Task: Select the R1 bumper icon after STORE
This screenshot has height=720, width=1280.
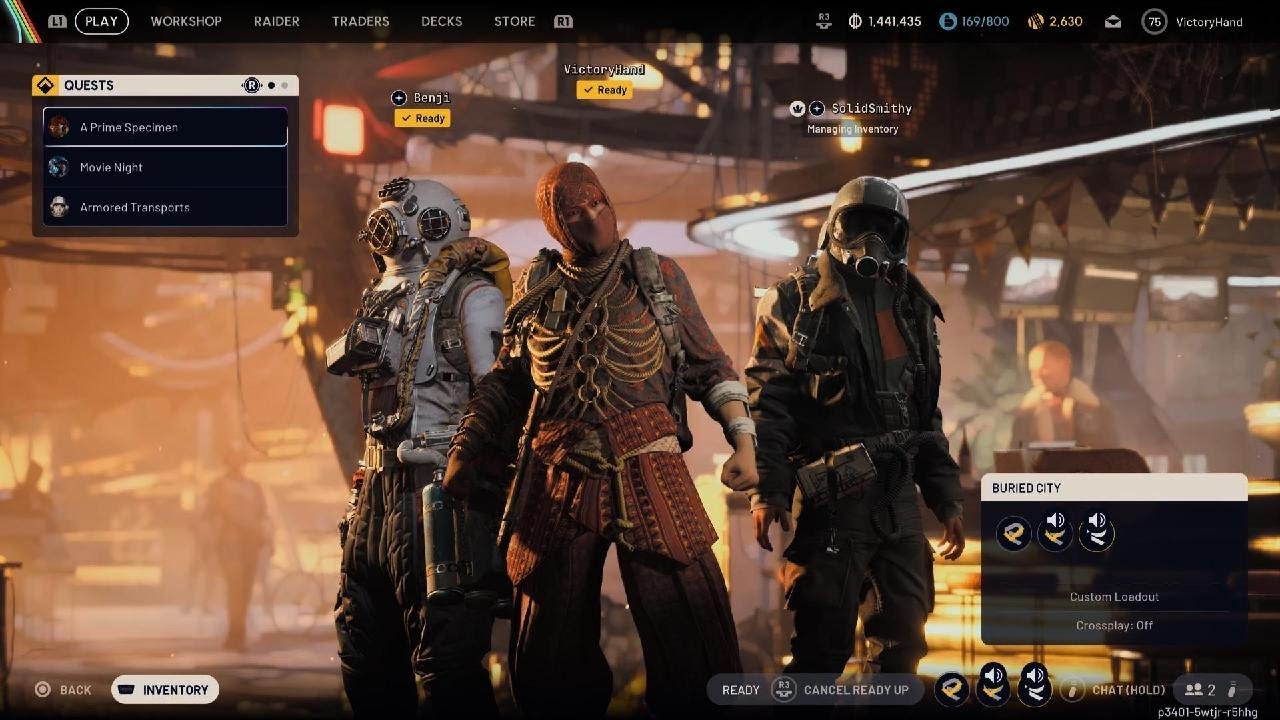Action: tap(563, 21)
